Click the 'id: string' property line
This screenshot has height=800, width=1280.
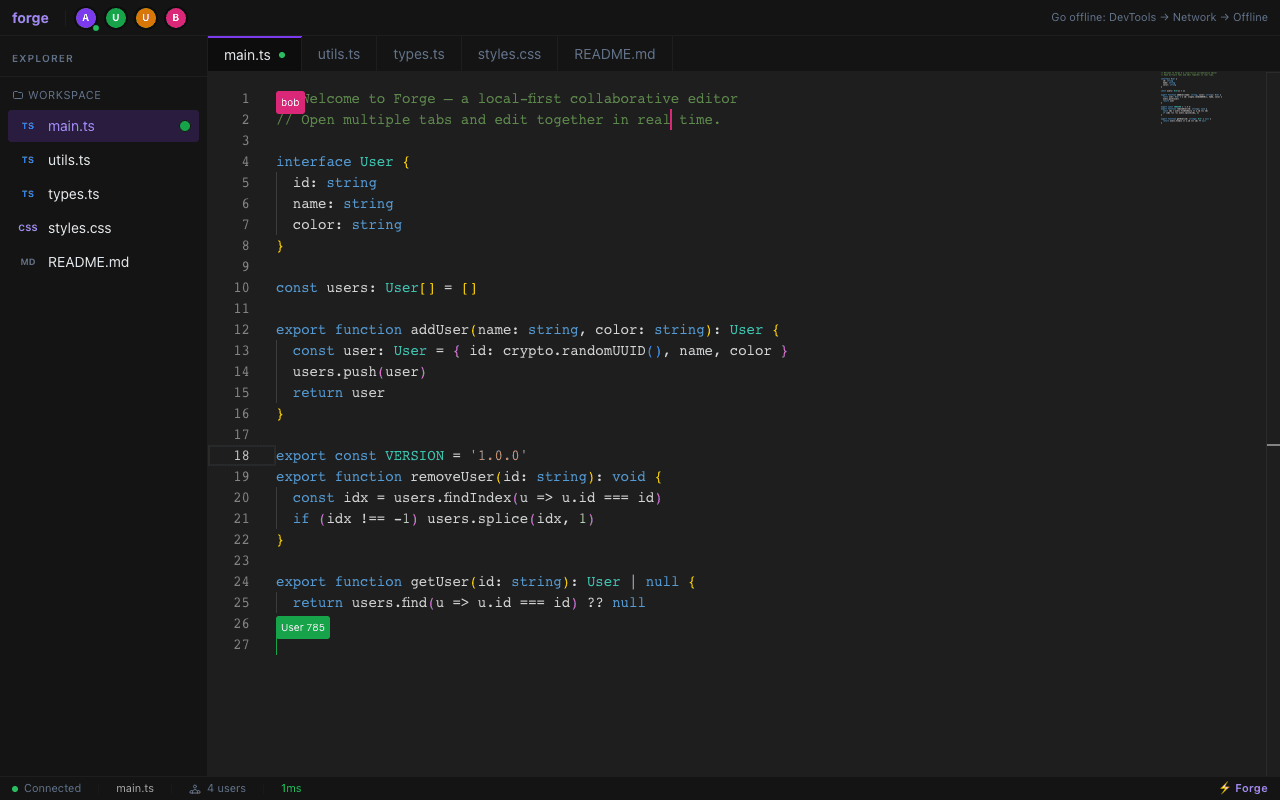click(x=335, y=183)
